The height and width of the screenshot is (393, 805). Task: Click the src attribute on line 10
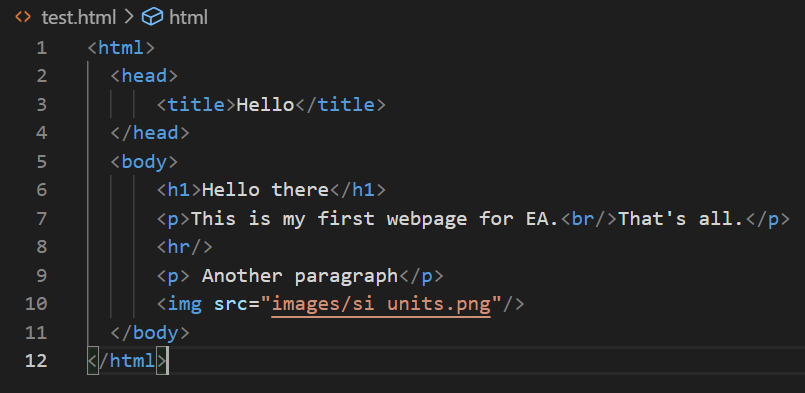tap(231, 304)
